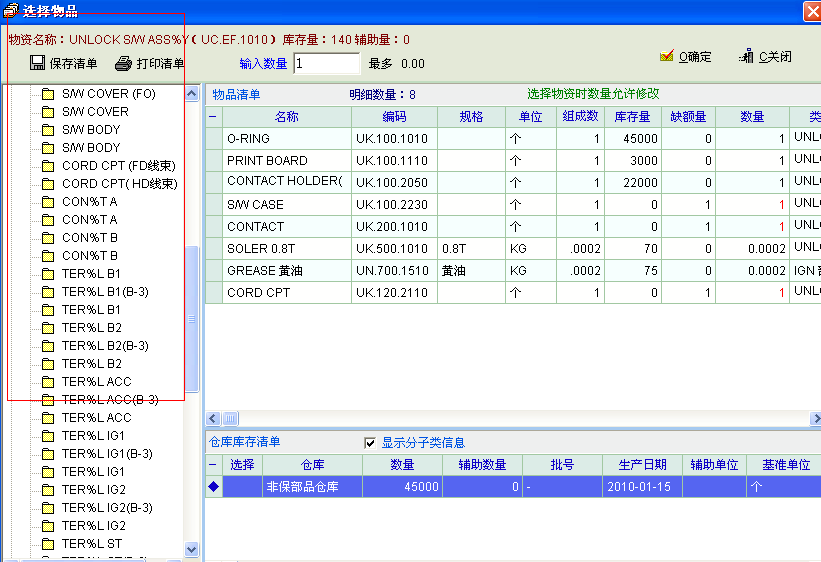The width and height of the screenshot is (821, 562).
Task: Click the 编码 column header
Action: pyautogui.click(x=394, y=117)
